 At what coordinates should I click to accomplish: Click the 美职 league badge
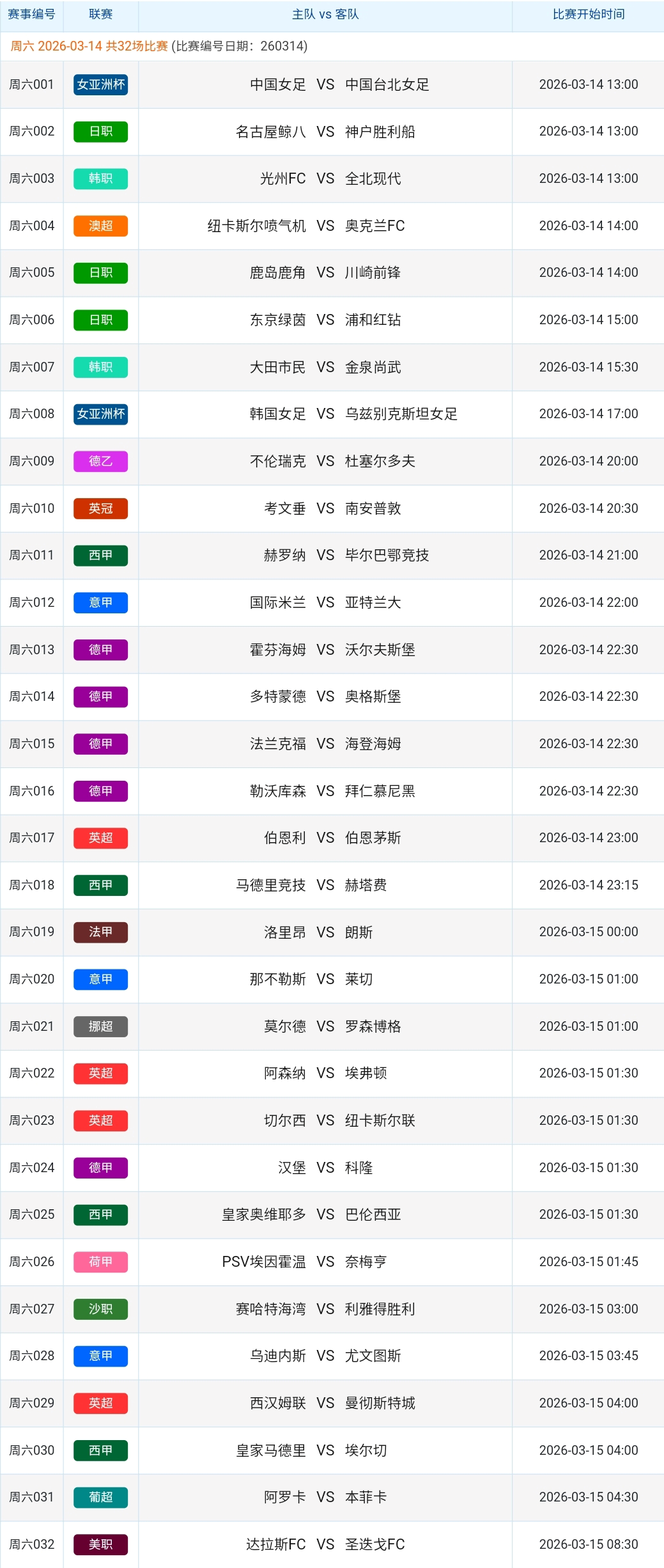click(x=100, y=1544)
